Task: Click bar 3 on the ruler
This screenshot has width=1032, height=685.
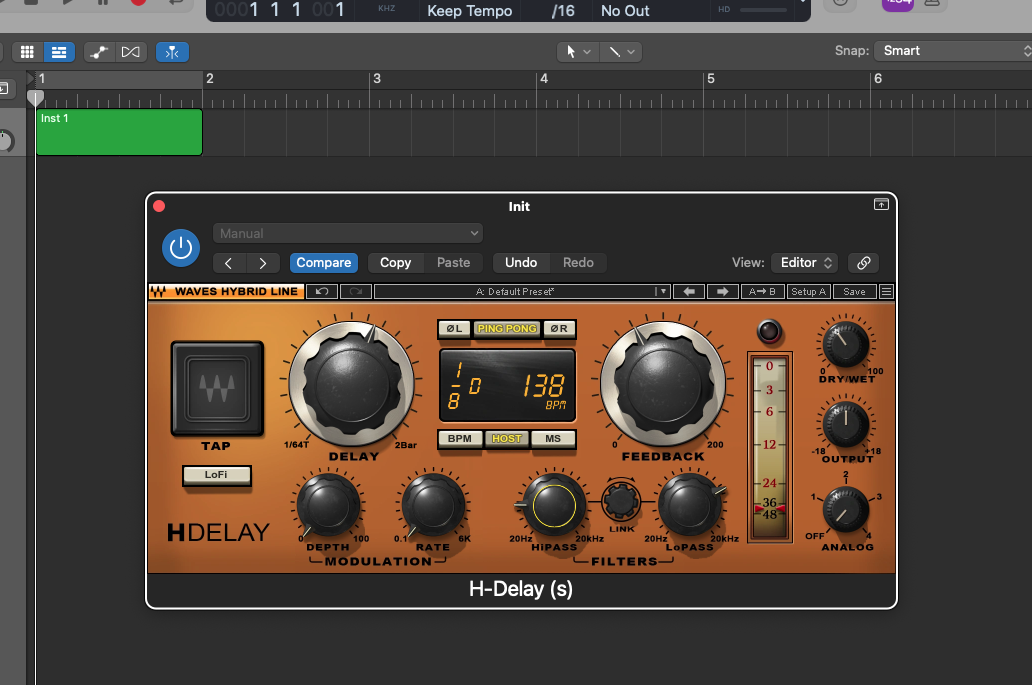Action: pos(376,78)
